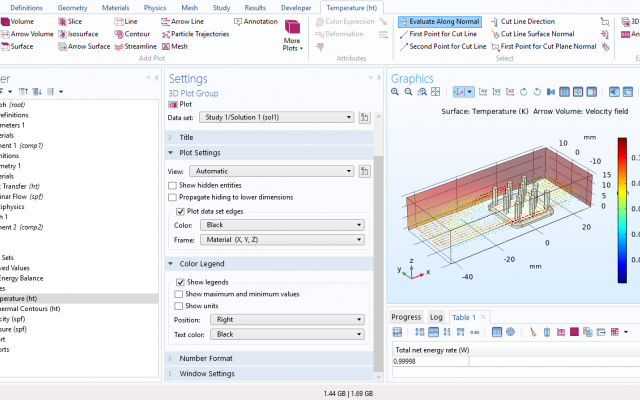
Task: Toggle color legend display in Graphics
Action: (x=592, y=92)
